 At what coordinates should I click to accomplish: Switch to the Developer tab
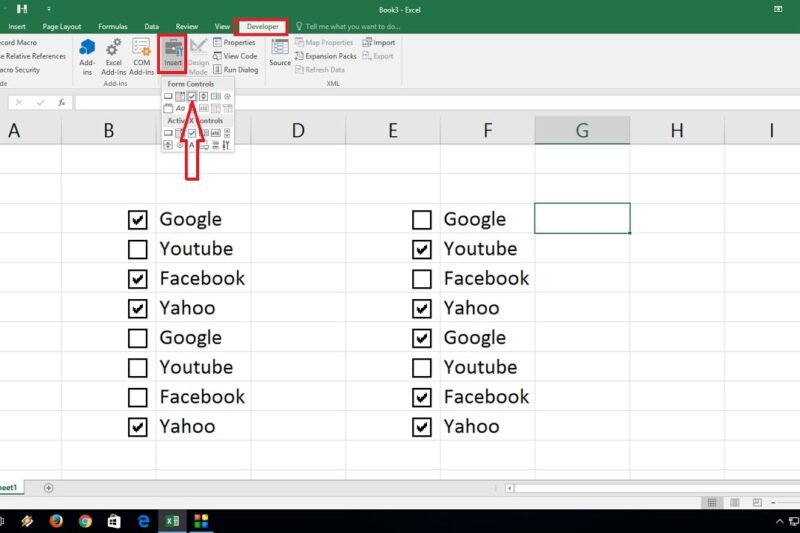262,26
